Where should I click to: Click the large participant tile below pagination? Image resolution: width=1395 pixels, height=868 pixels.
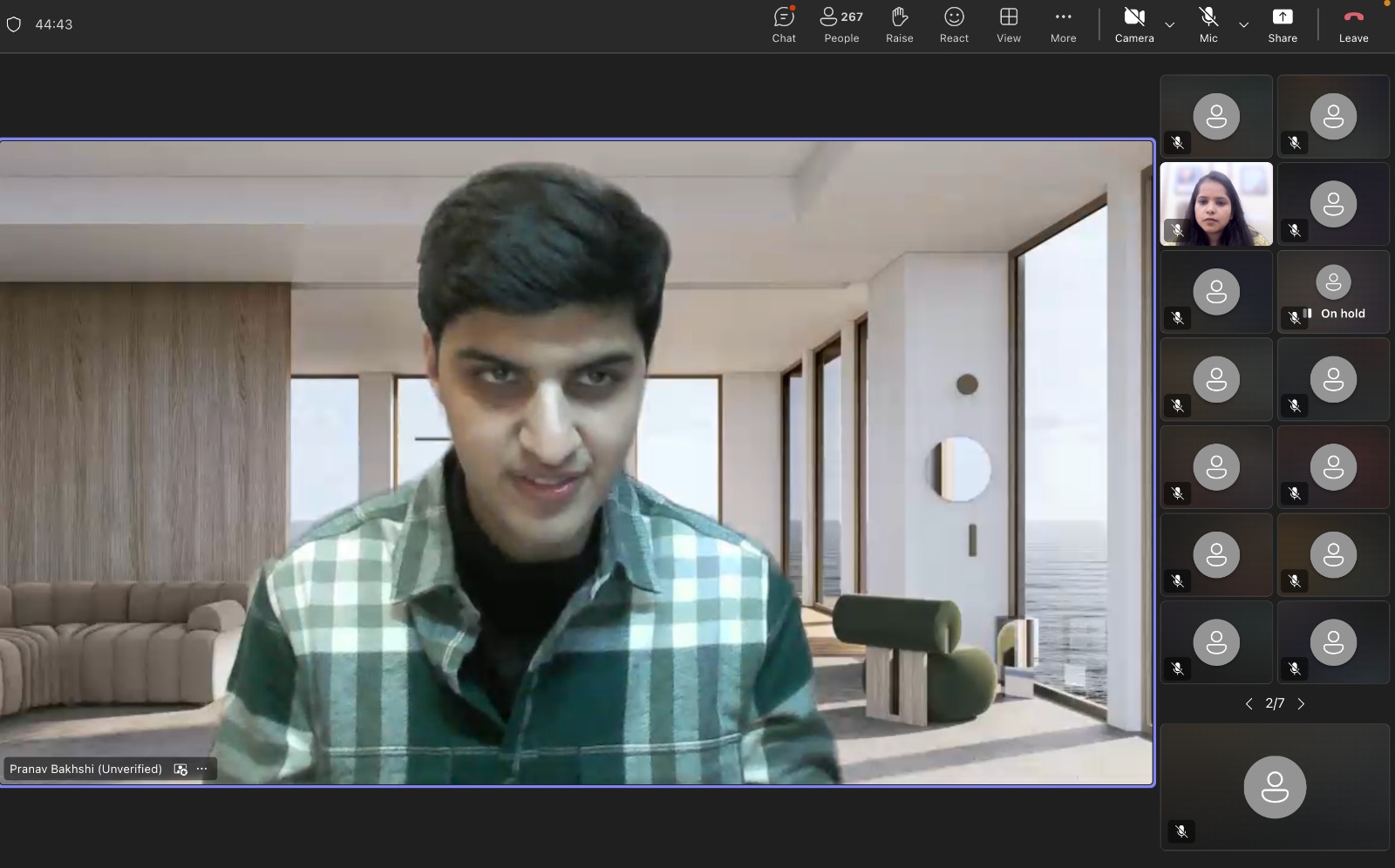[x=1275, y=786]
